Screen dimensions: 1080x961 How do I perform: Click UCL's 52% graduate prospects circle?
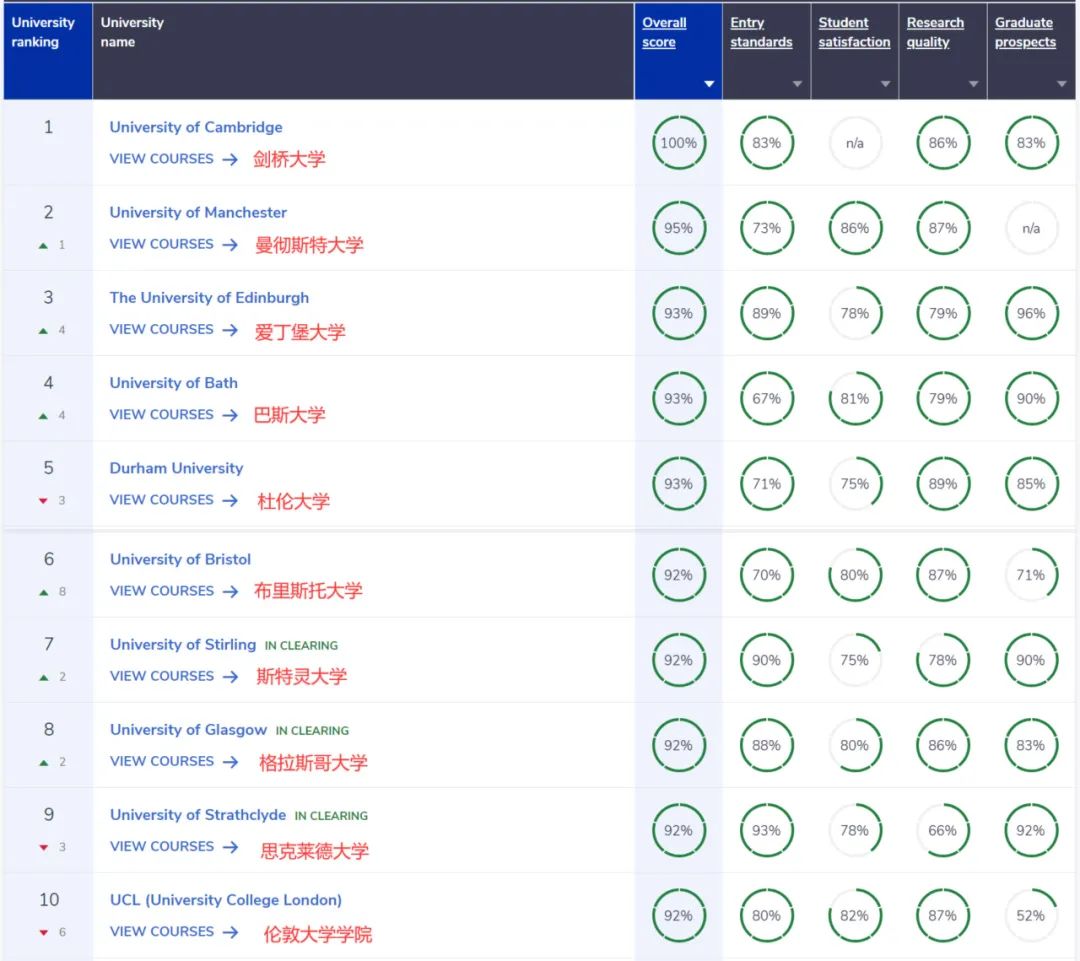[x=1031, y=916]
